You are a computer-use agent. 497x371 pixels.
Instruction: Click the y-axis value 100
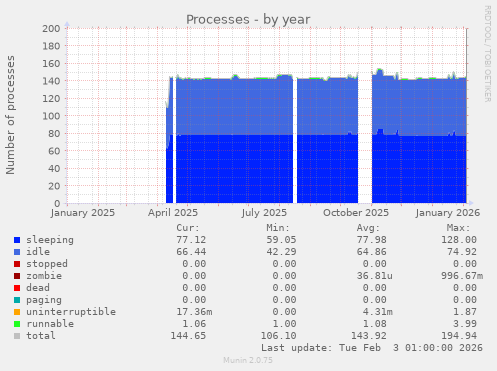(x=51, y=116)
